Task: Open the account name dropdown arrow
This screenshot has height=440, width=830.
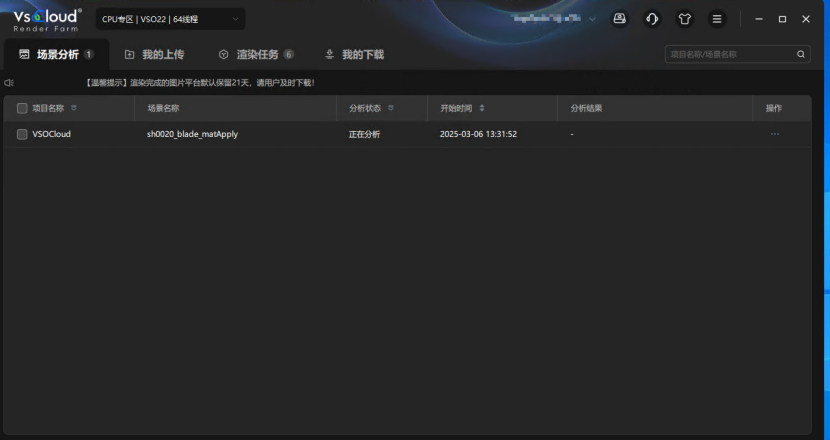Action: click(592, 19)
